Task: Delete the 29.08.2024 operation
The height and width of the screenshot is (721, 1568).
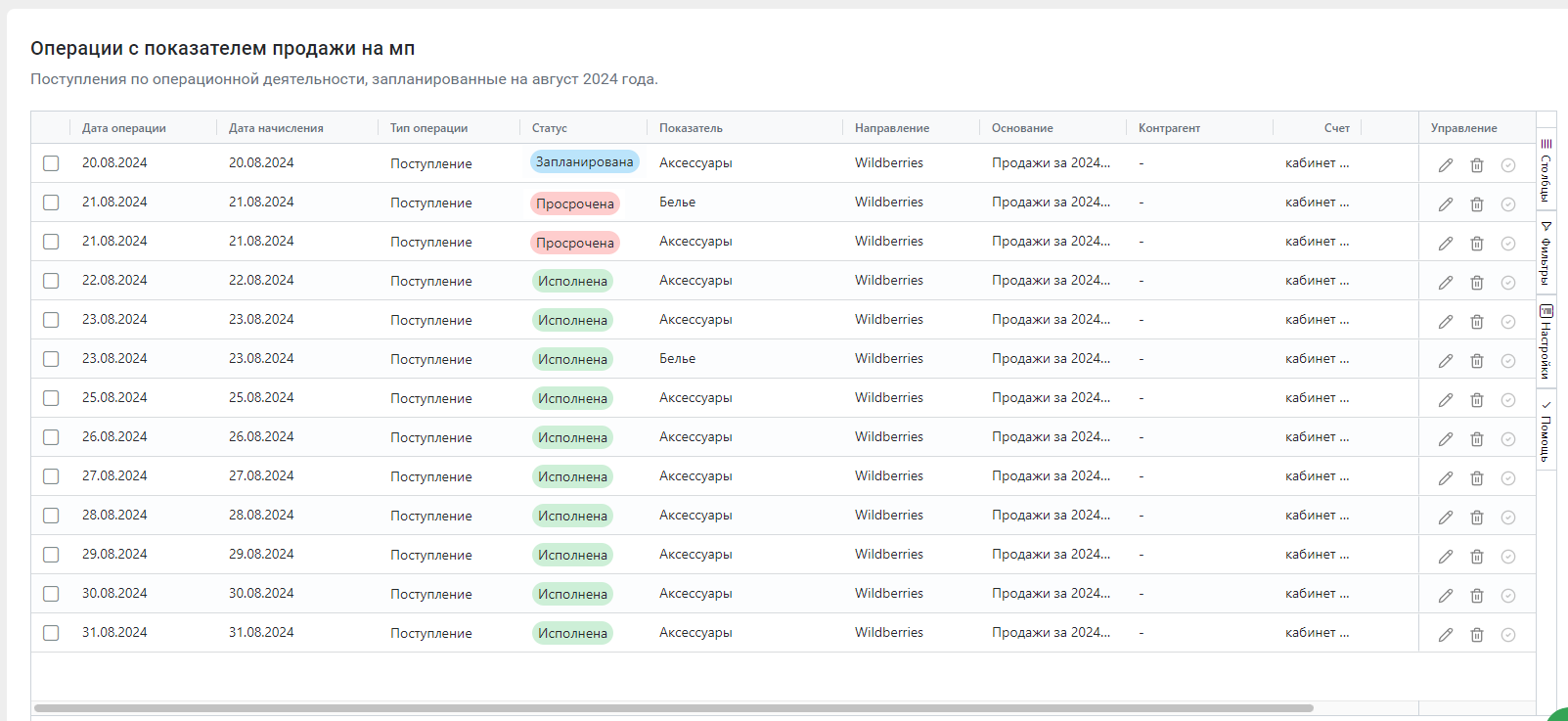Action: click(x=1477, y=557)
